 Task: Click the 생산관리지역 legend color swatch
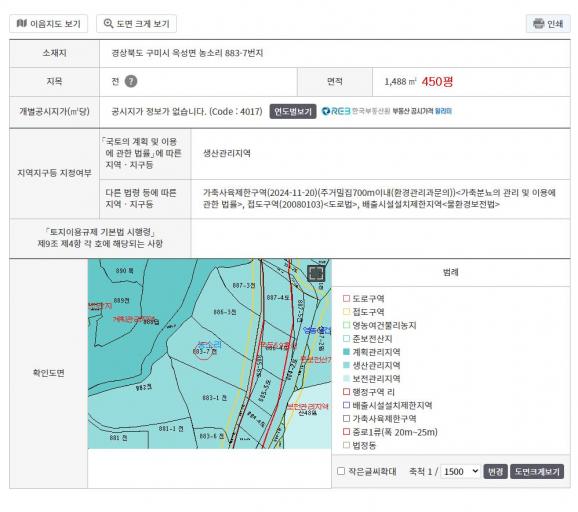[346, 365]
